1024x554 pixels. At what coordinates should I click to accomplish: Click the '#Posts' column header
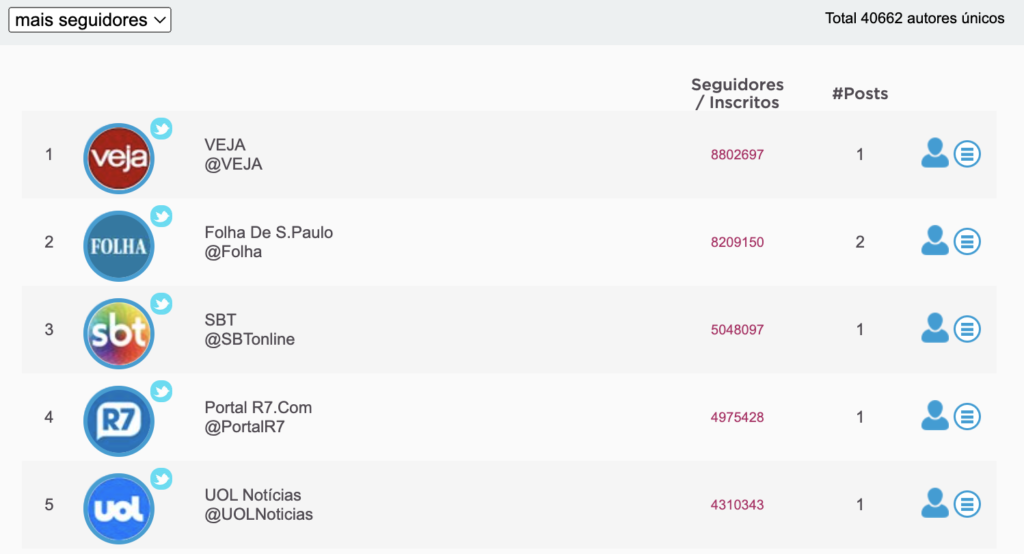860,94
